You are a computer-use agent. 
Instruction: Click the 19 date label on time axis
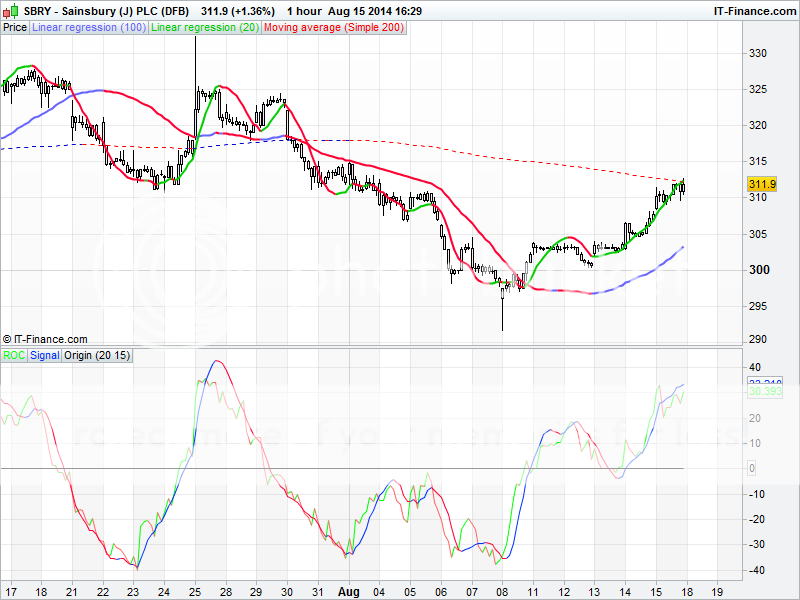[717, 592]
